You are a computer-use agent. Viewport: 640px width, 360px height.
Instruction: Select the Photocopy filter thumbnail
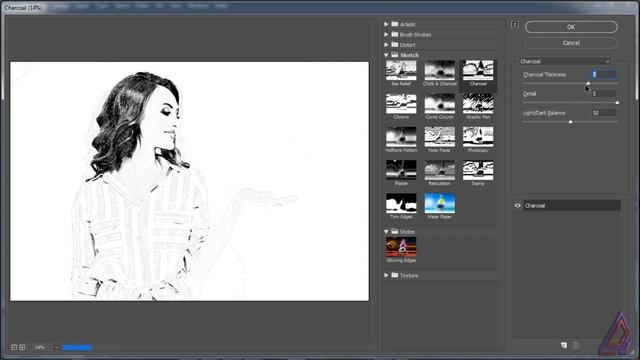tap(478, 137)
